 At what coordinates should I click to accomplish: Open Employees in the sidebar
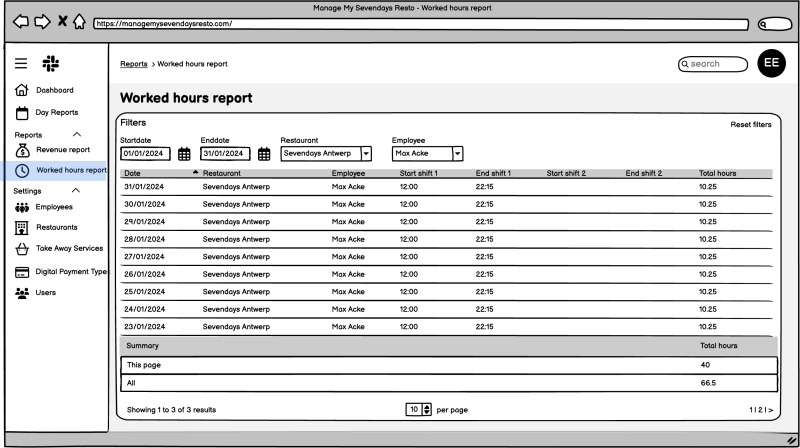(54, 207)
